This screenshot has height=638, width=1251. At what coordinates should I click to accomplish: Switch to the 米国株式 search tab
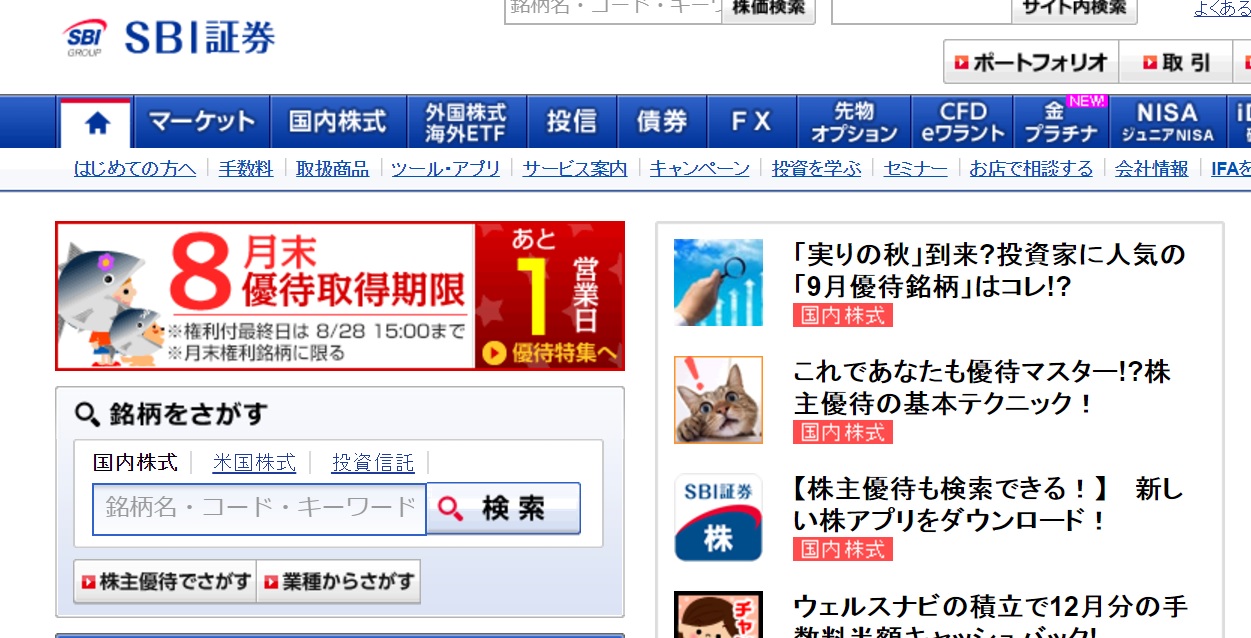[x=254, y=463]
